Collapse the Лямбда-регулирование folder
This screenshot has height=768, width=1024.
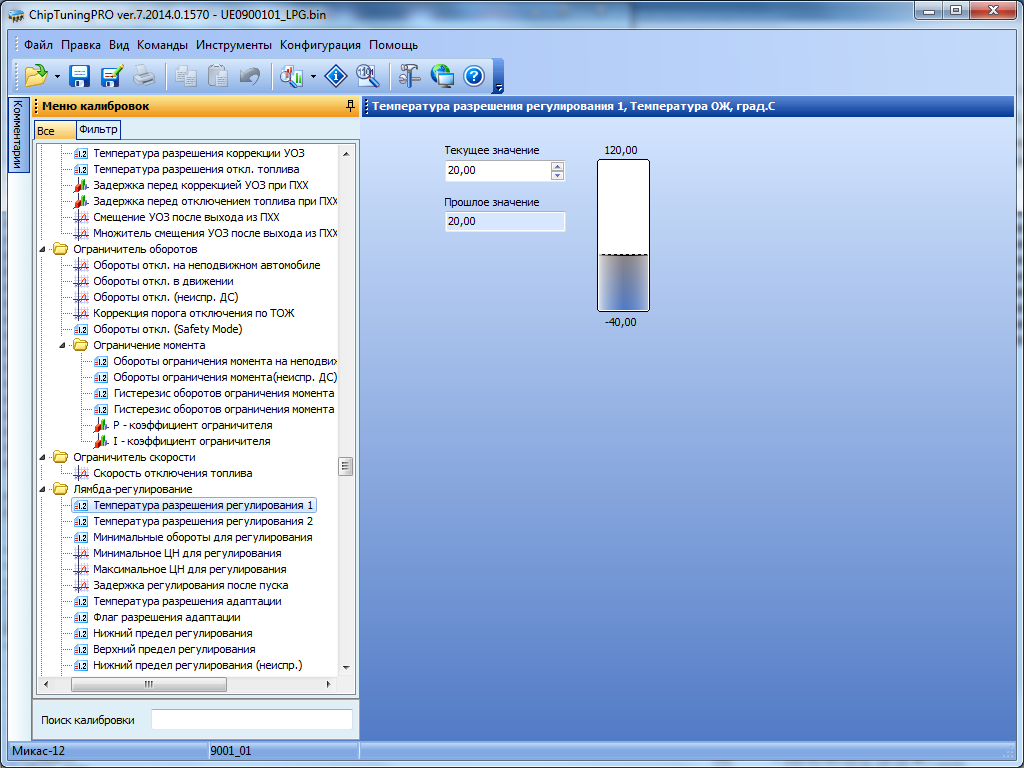click(43, 489)
